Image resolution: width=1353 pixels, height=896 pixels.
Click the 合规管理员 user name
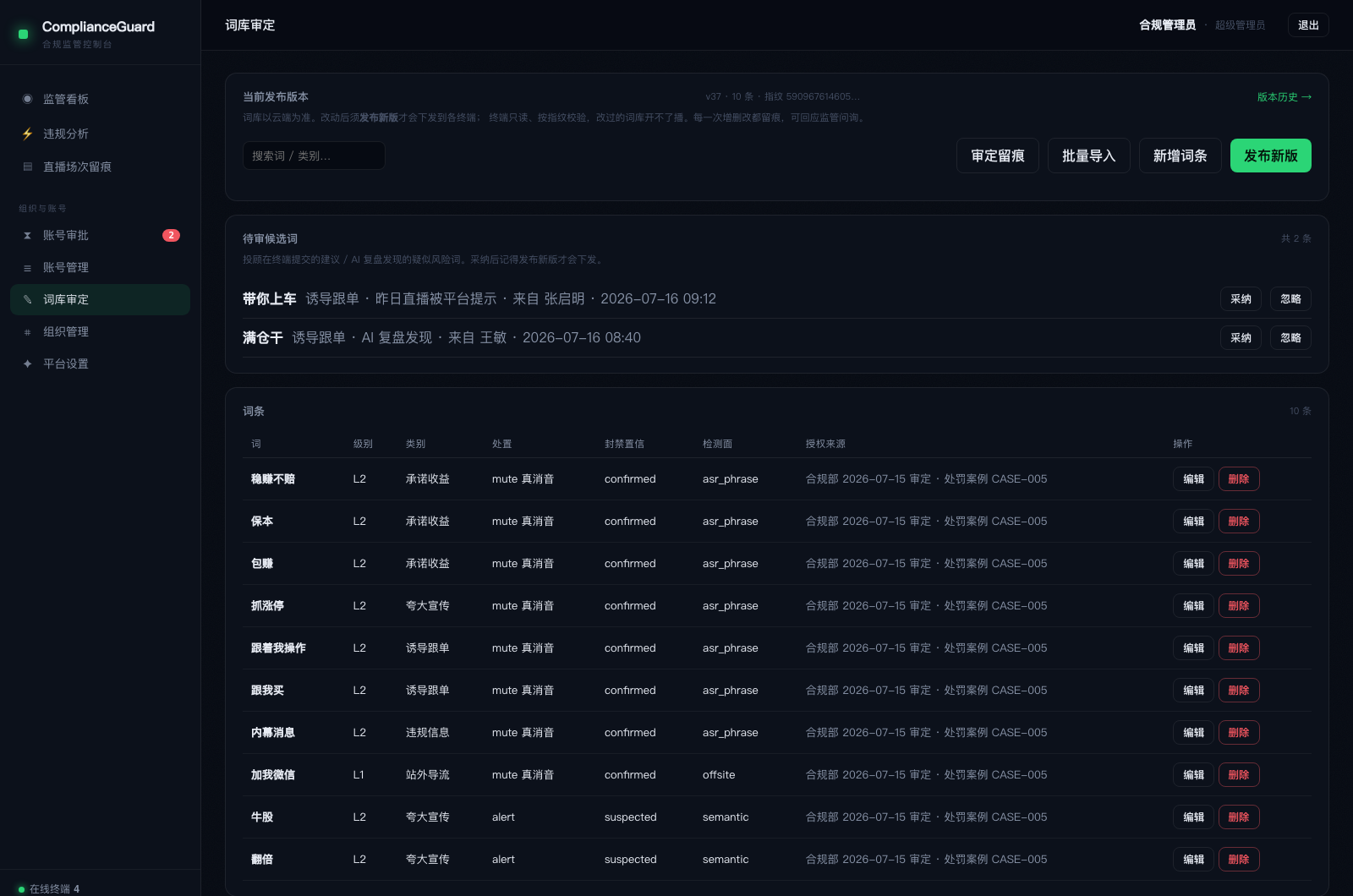pyautogui.click(x=1167, y=25)
